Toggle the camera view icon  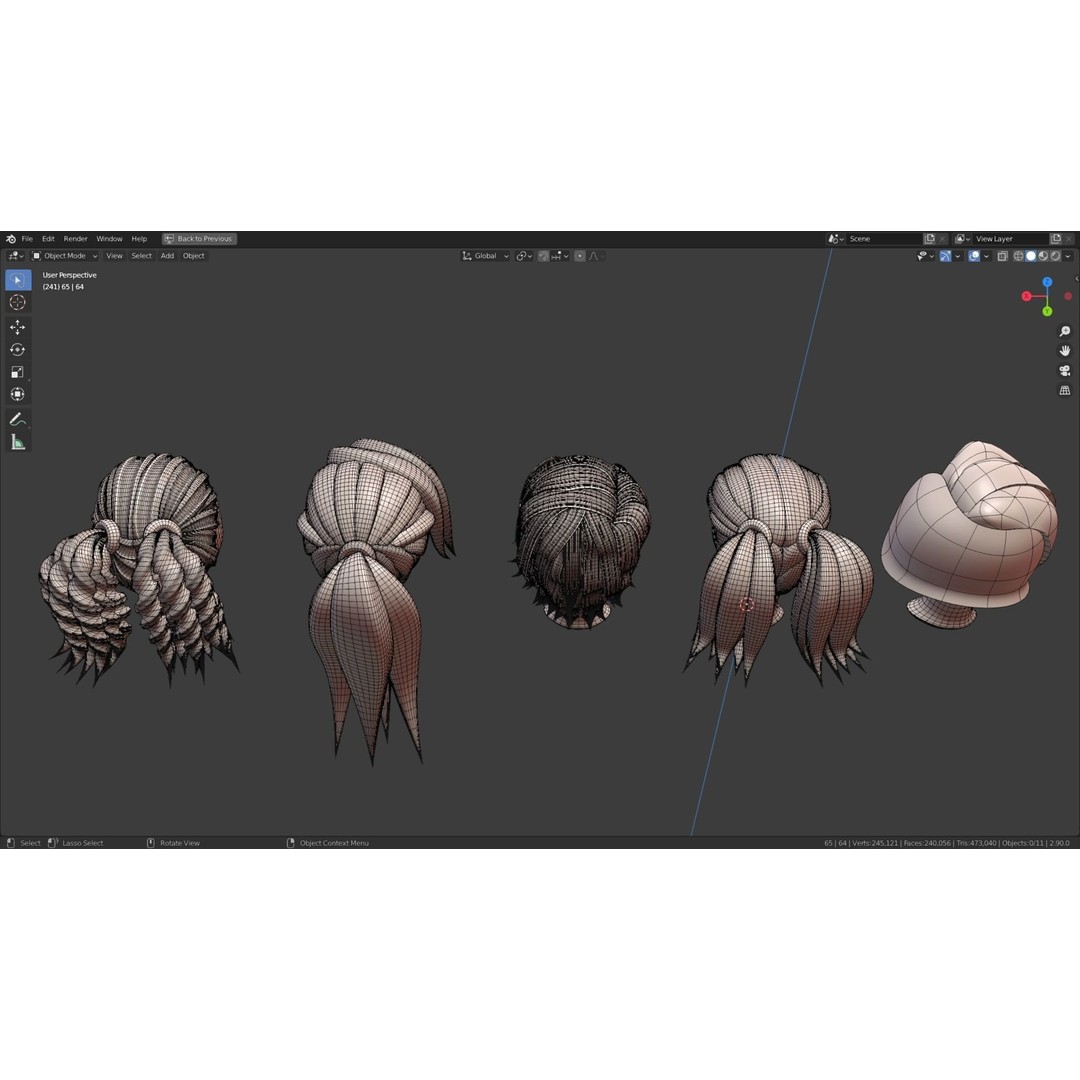point(1065,371)
